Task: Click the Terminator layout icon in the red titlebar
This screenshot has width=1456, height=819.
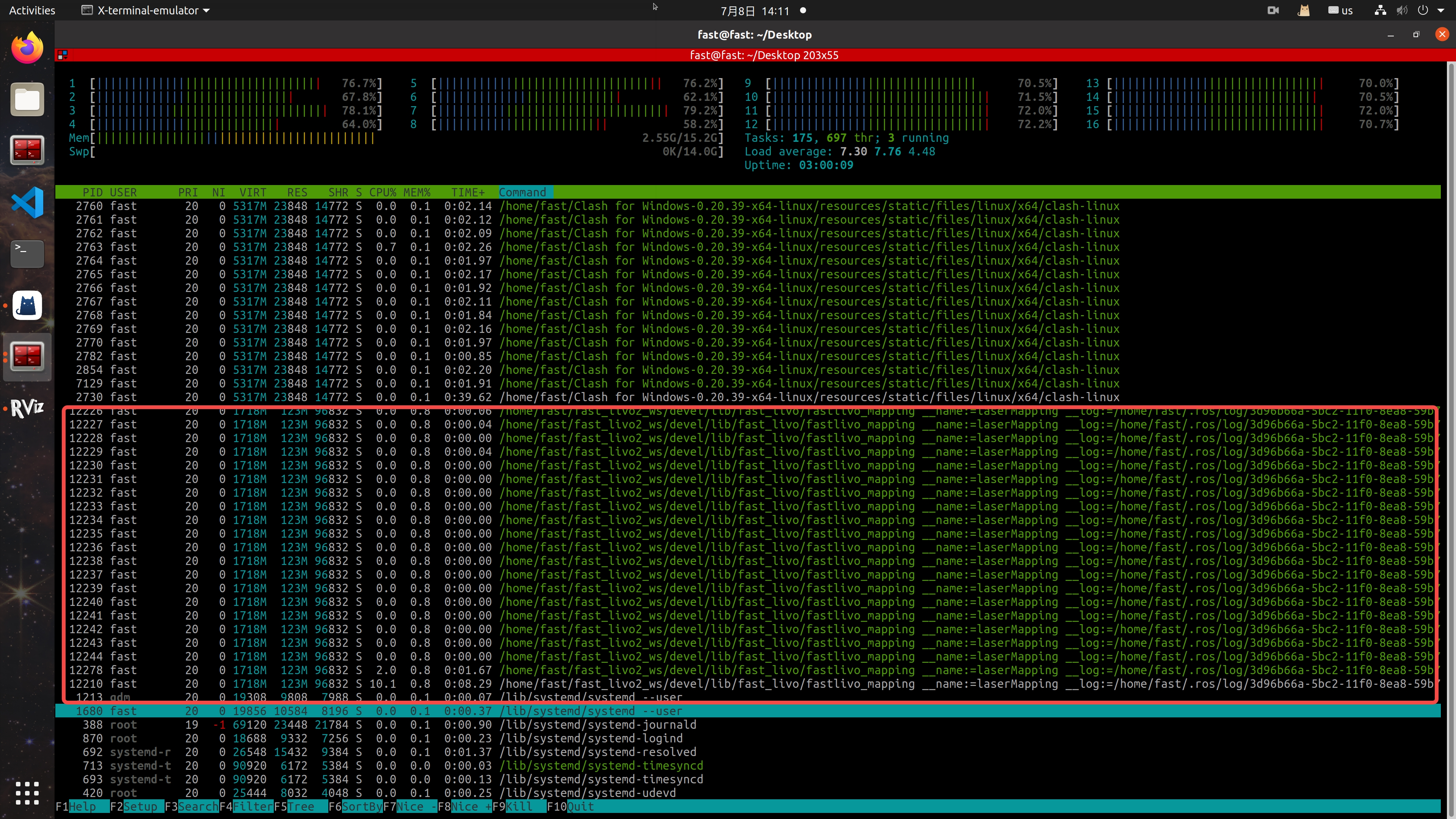Action: click(63, 55)
